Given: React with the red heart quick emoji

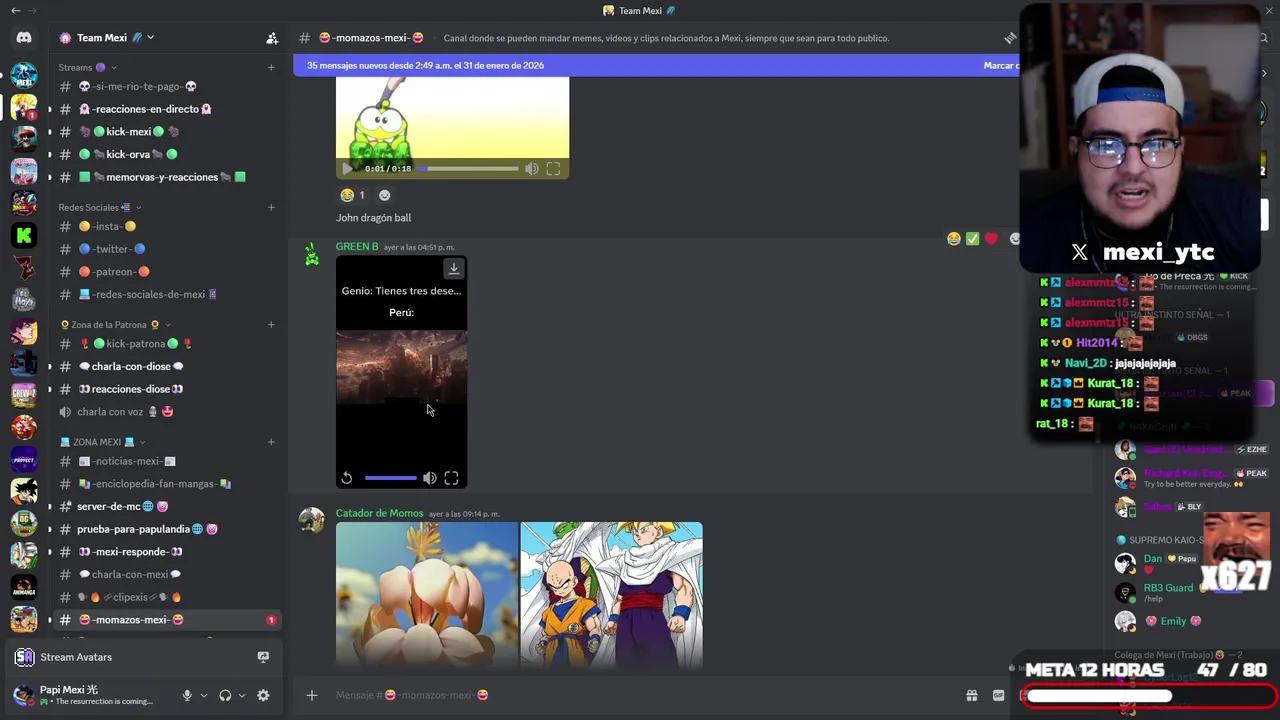Looking at the screenshot, I should coord(991,239).
